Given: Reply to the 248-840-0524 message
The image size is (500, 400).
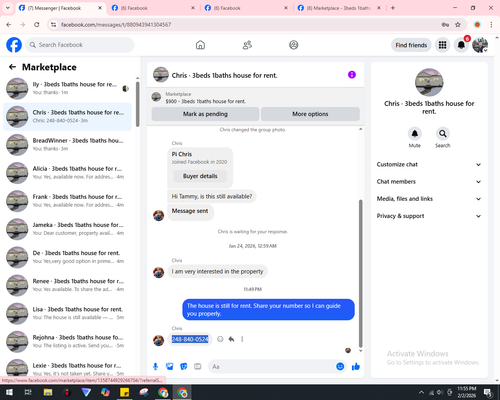Looking at the screenshot, I should coord(231,339).
